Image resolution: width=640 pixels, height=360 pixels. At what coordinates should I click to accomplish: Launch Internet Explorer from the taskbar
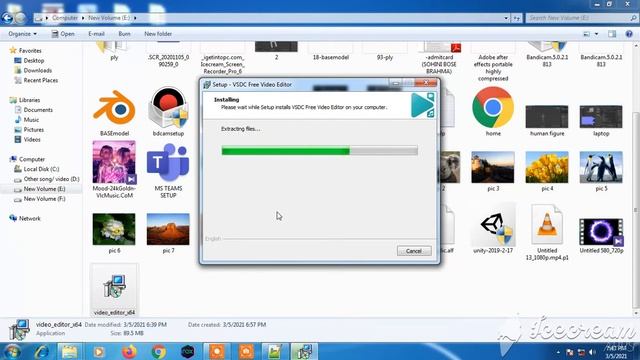pos(41,351)
